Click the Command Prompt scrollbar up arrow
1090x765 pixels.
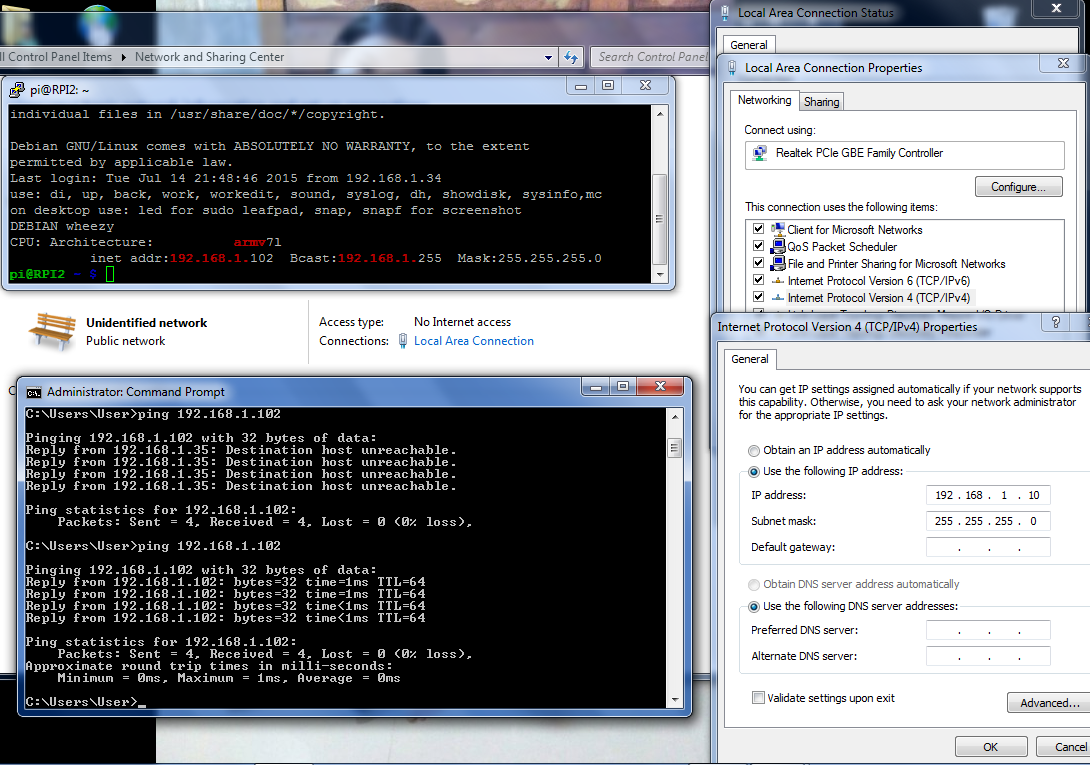pyautogui.click(x=674, y=415)
